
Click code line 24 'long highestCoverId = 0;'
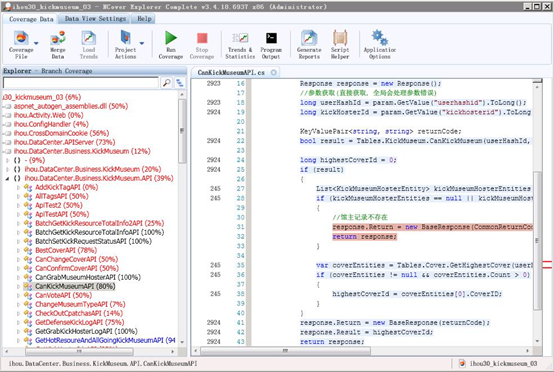[348, 160]
